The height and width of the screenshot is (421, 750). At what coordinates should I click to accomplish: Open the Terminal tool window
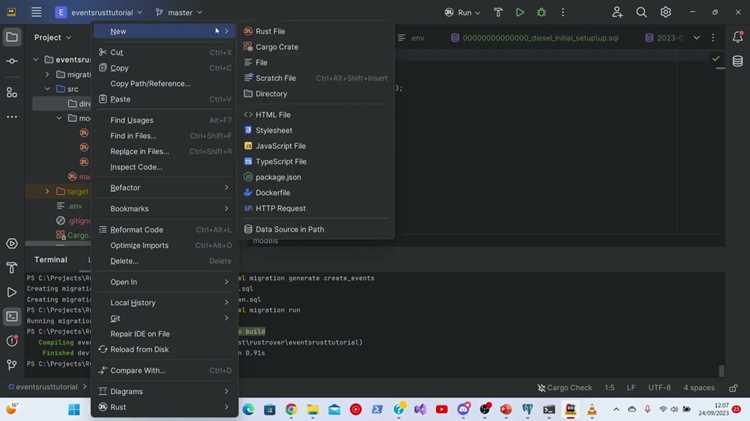coord(12,317)
